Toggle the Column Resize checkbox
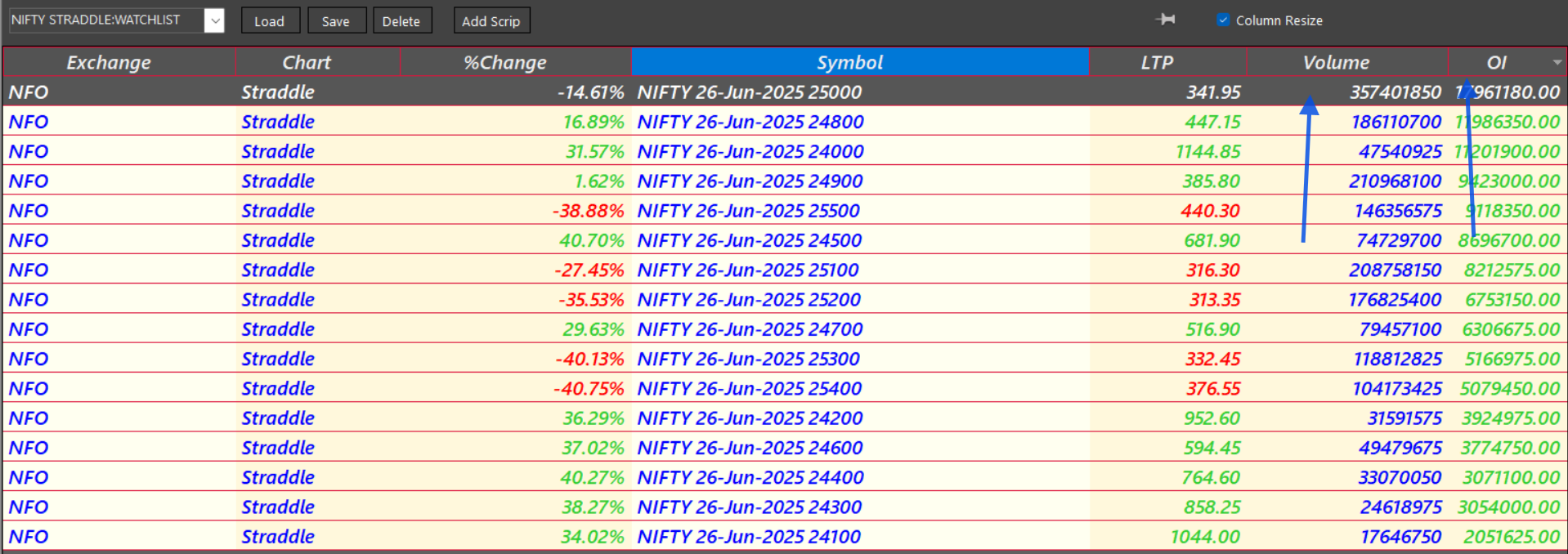 pos(1223,20)
